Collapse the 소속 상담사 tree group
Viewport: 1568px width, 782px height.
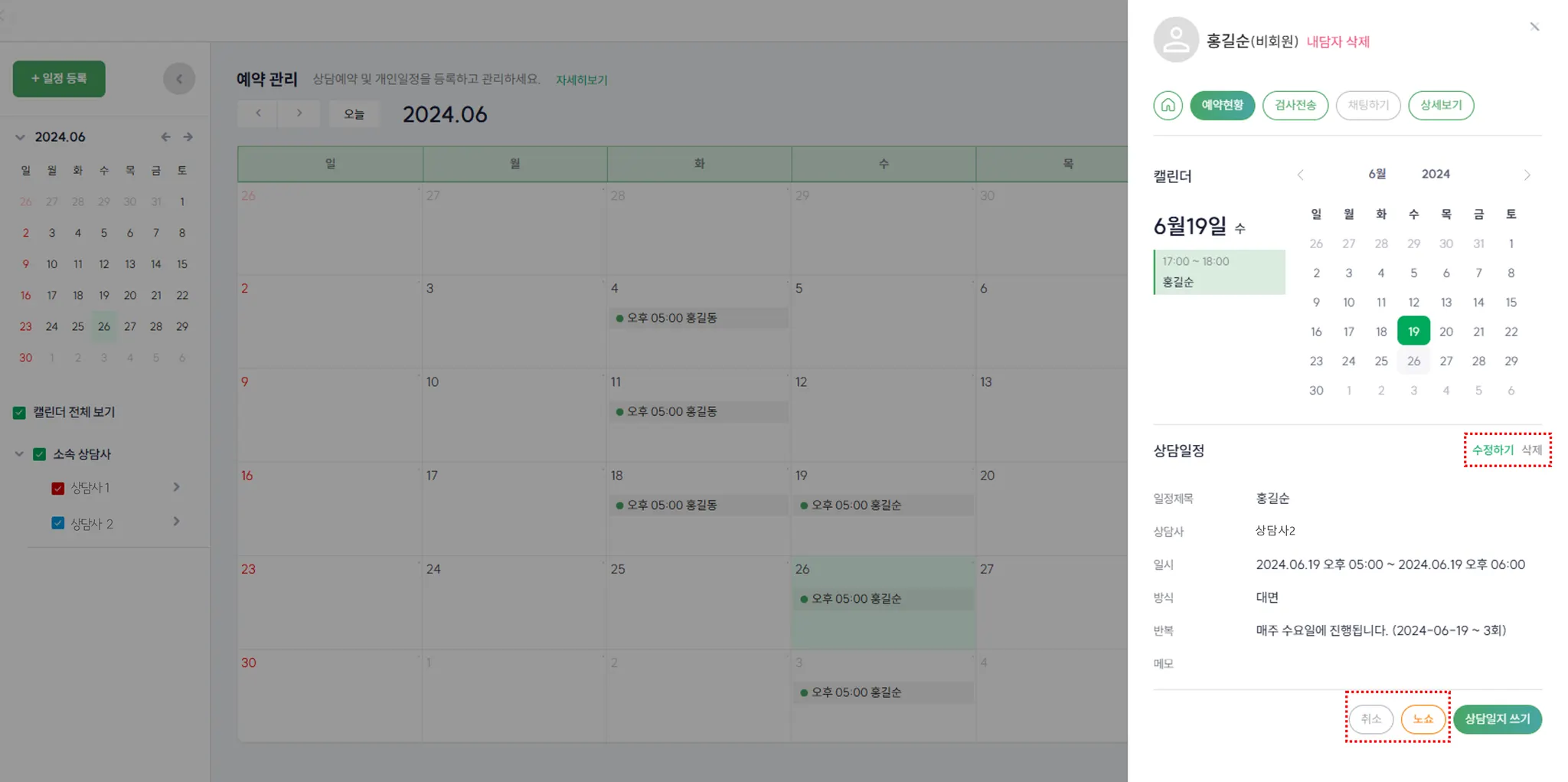pos(19,454)
